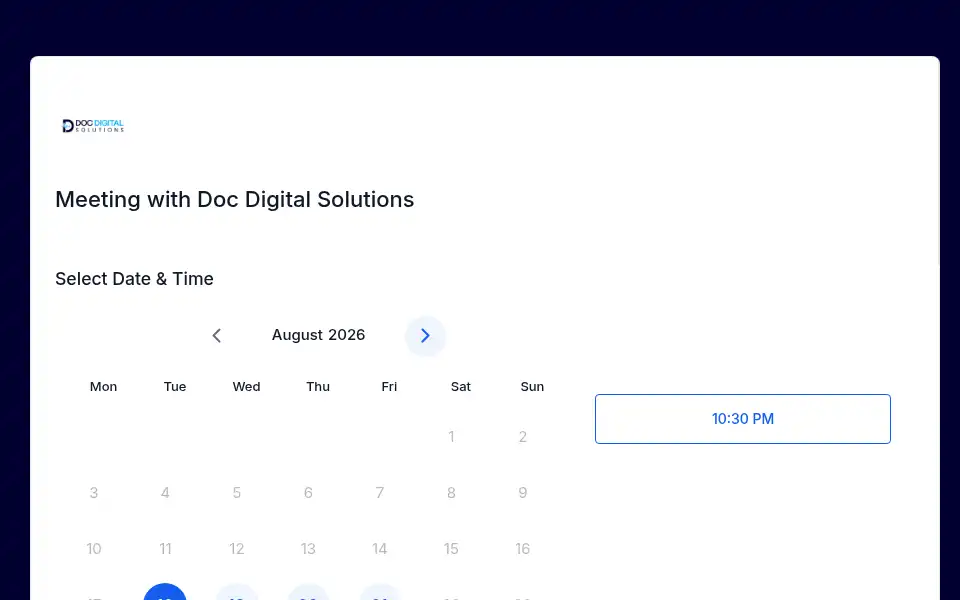
Task: Click the Select Date & Time heading
Action: (x=134, y=279)
